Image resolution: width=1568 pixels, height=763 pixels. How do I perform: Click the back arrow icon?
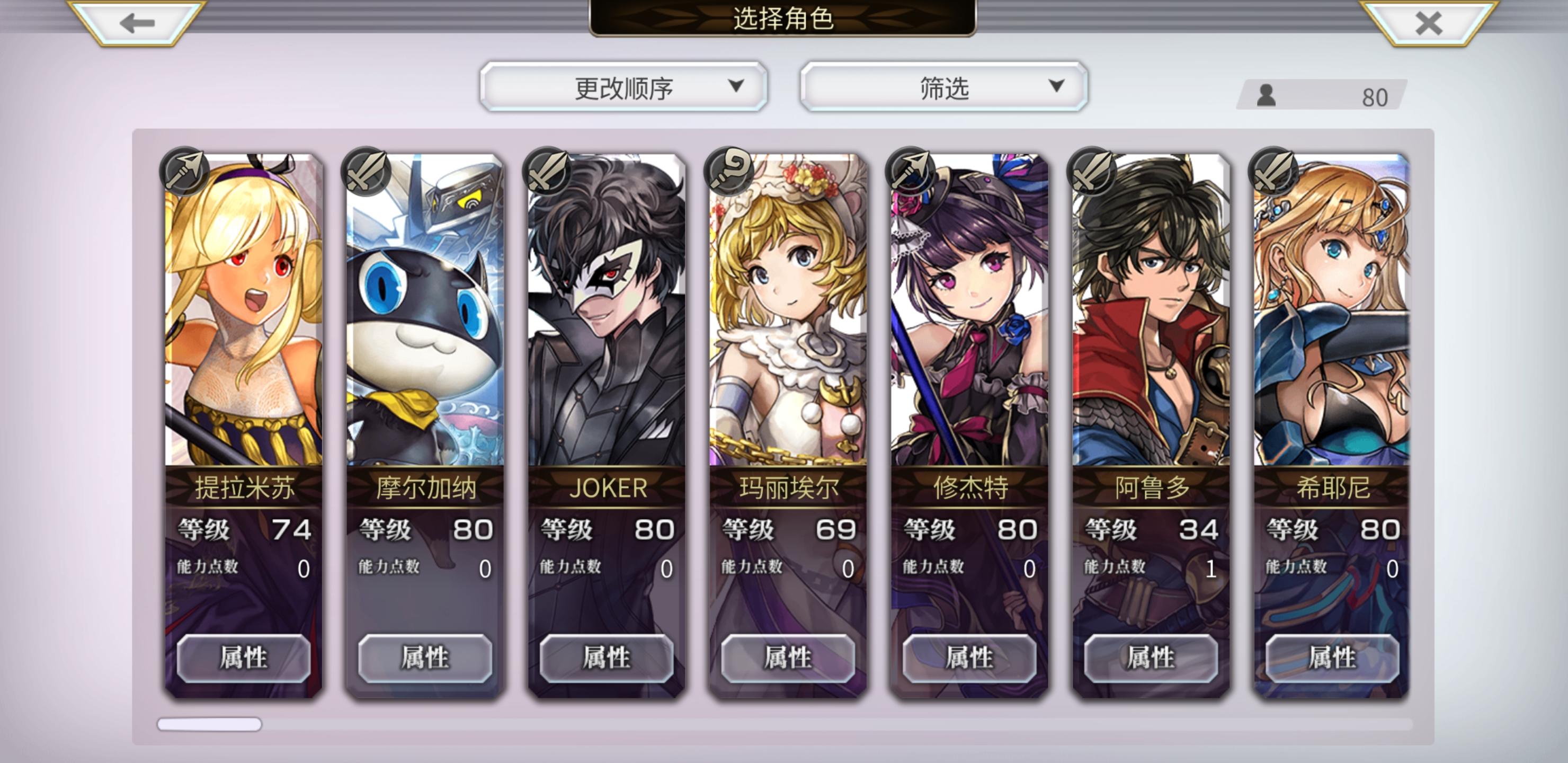[137, 23]
